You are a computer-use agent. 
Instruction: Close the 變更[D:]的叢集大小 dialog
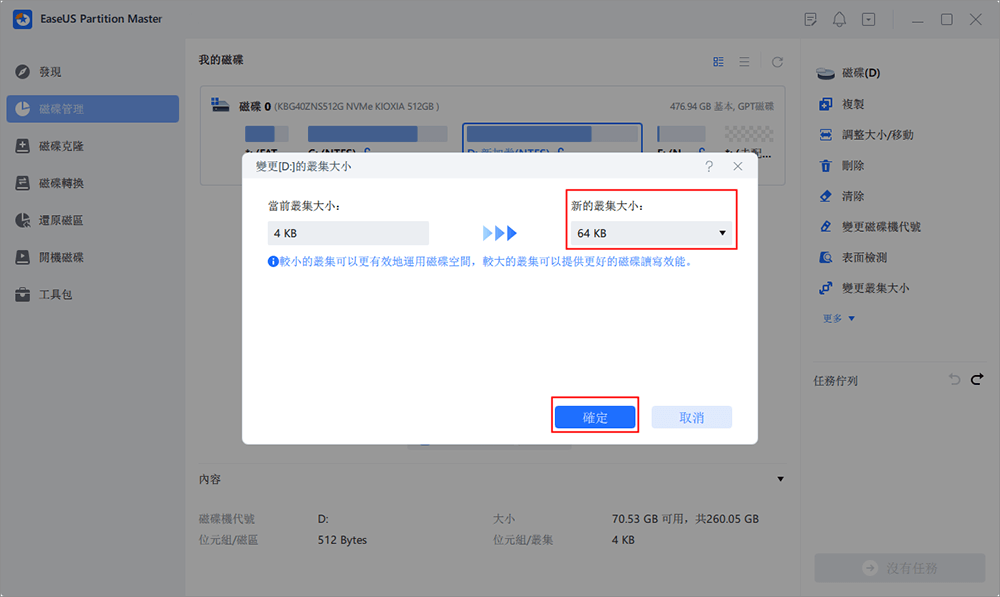[738, 166]
